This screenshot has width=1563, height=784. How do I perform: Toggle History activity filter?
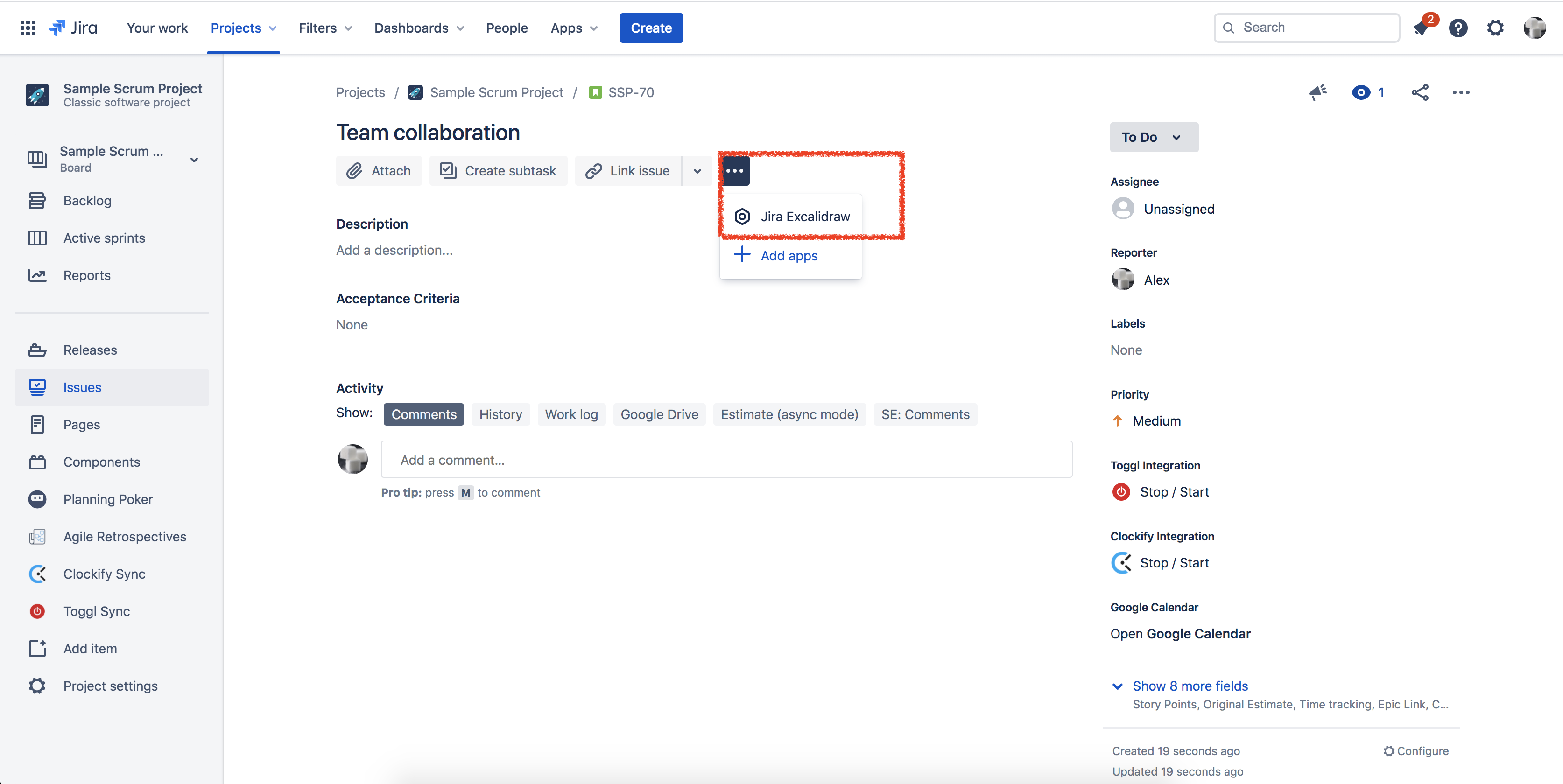pyautogui.click(x=500, y=414)
